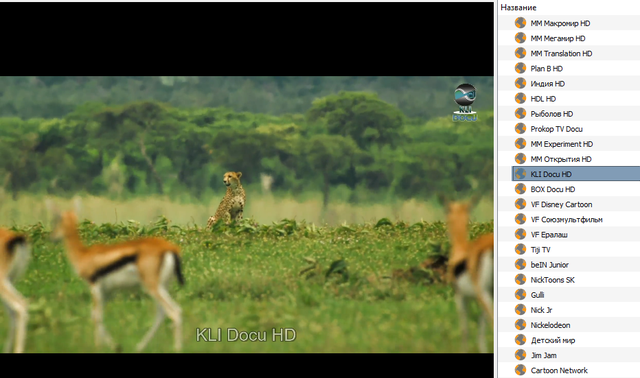Click the icon beside Рыболов HD
Viewport: 640px width, 378px height.
520,113
